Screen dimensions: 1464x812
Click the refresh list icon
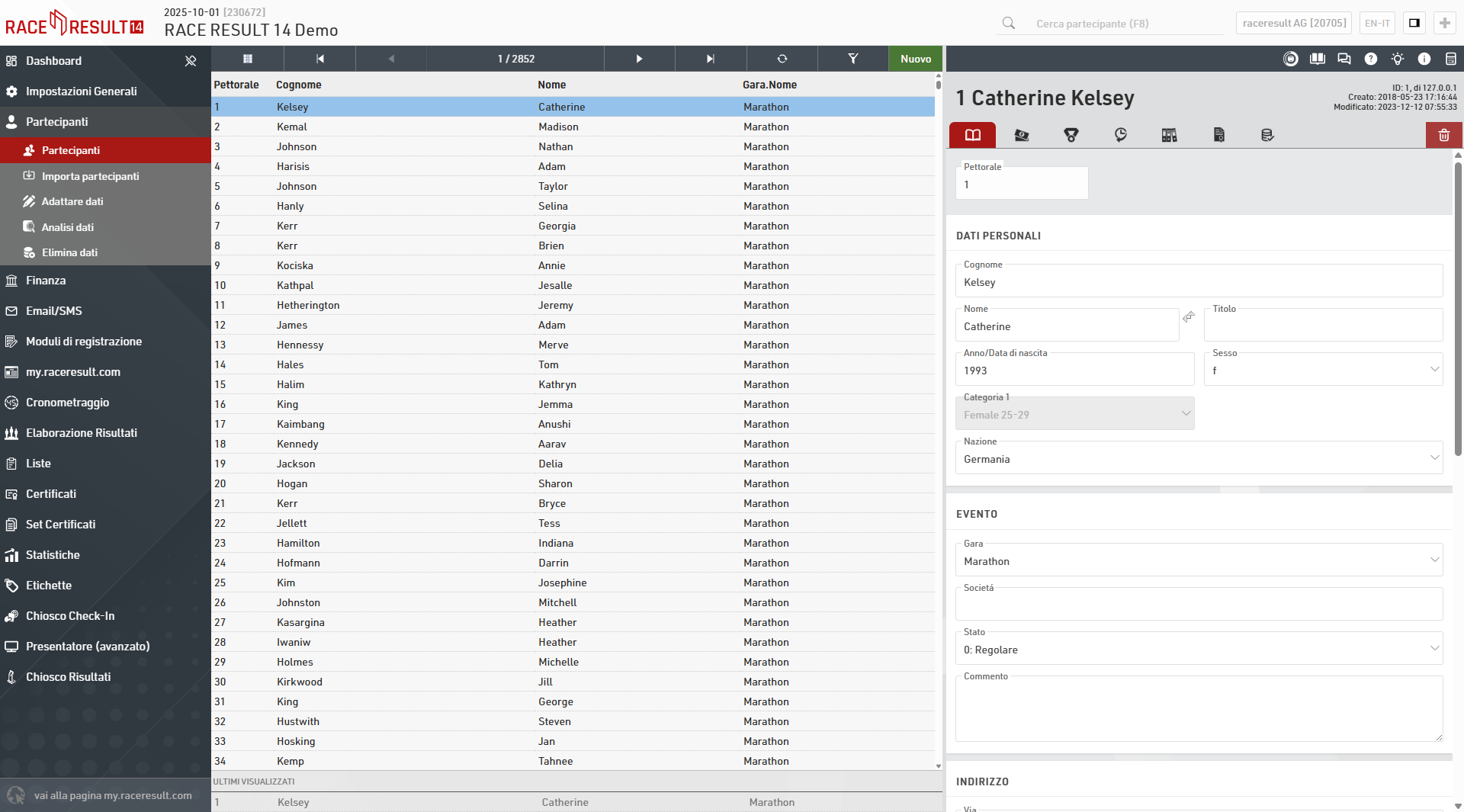coord(782,59)
